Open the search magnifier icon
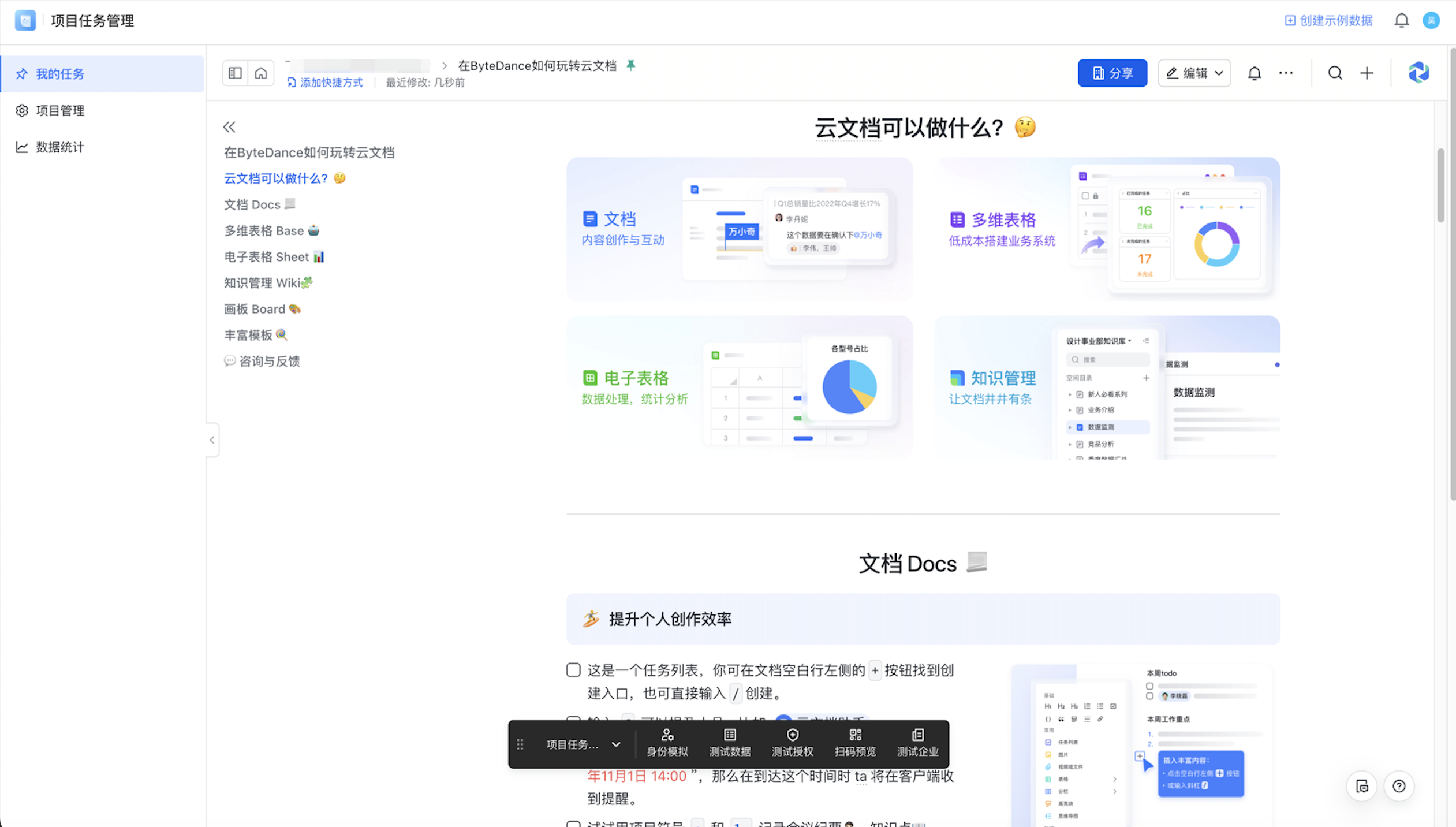 tap(1335, 73)
